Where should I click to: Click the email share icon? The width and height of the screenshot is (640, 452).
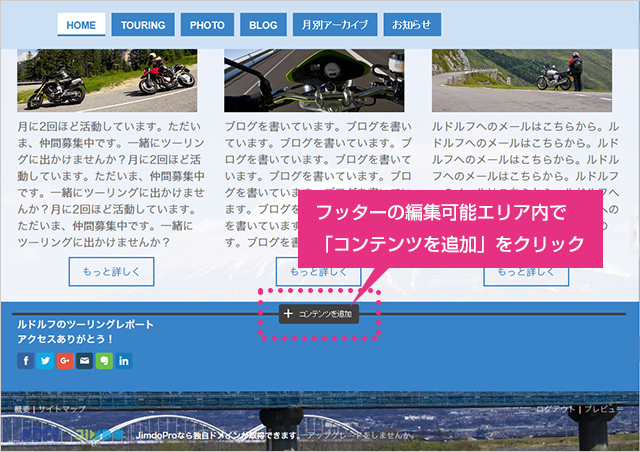pyautogui.click(x=84, y=361)
